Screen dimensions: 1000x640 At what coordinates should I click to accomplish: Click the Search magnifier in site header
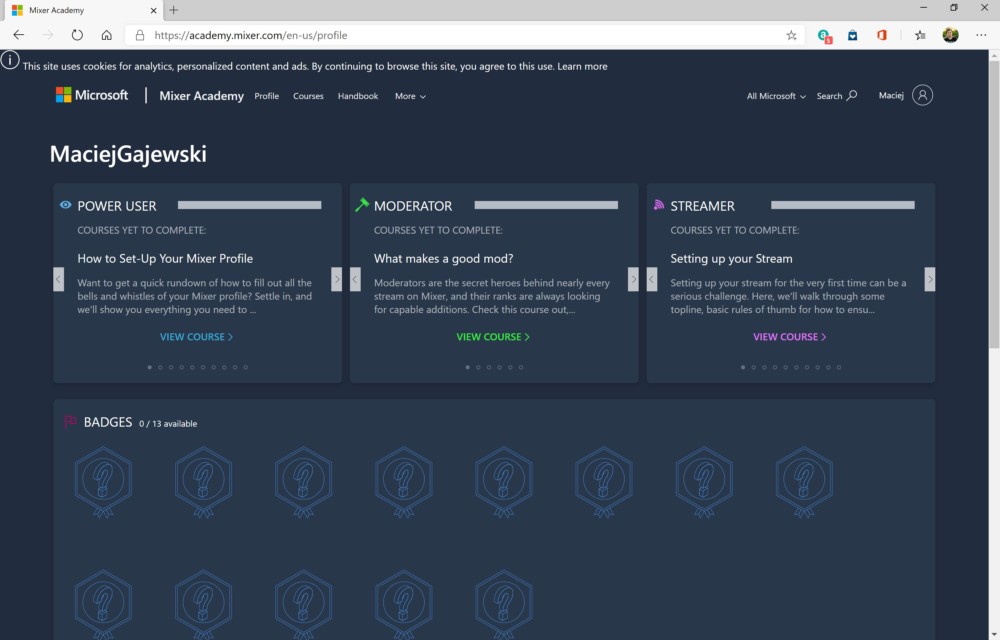pos(852,95)
